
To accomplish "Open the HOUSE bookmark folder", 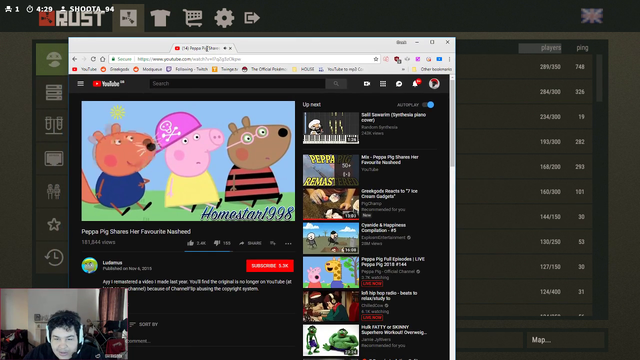I will point(303,69).
